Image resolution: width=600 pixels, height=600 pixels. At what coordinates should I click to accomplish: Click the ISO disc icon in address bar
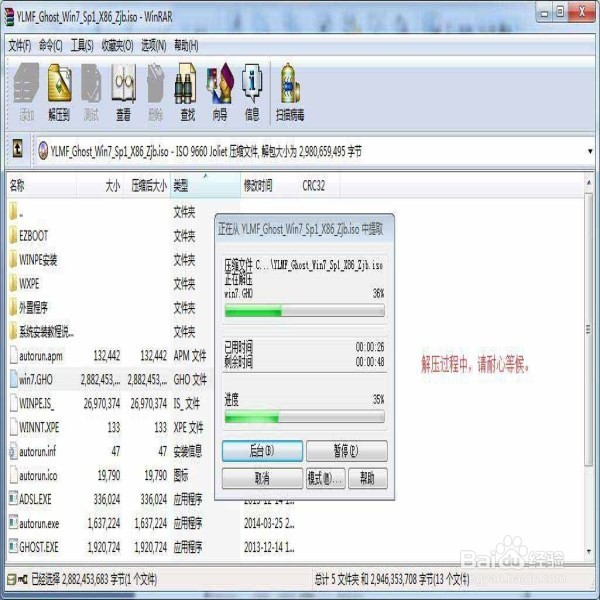43,150
